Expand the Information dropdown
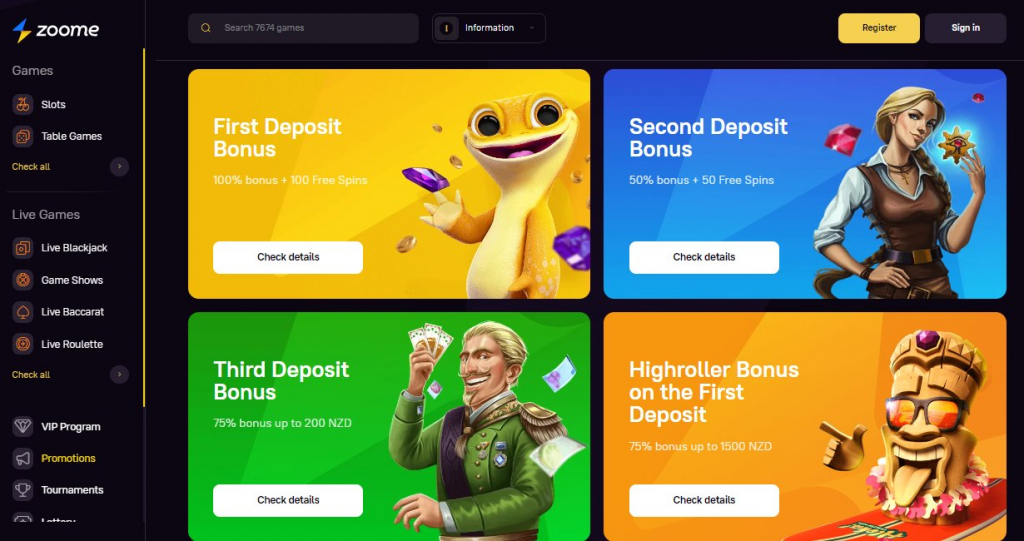Screen dimensions: 1024x541 [x=488, y=28]
